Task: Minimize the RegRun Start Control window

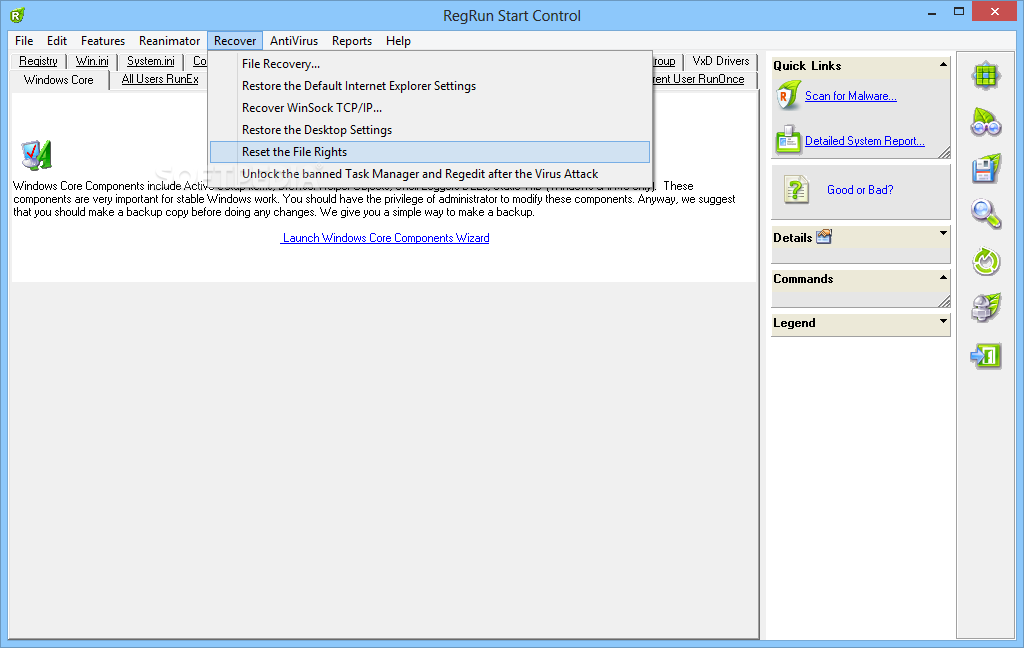Action: (932, 12)
